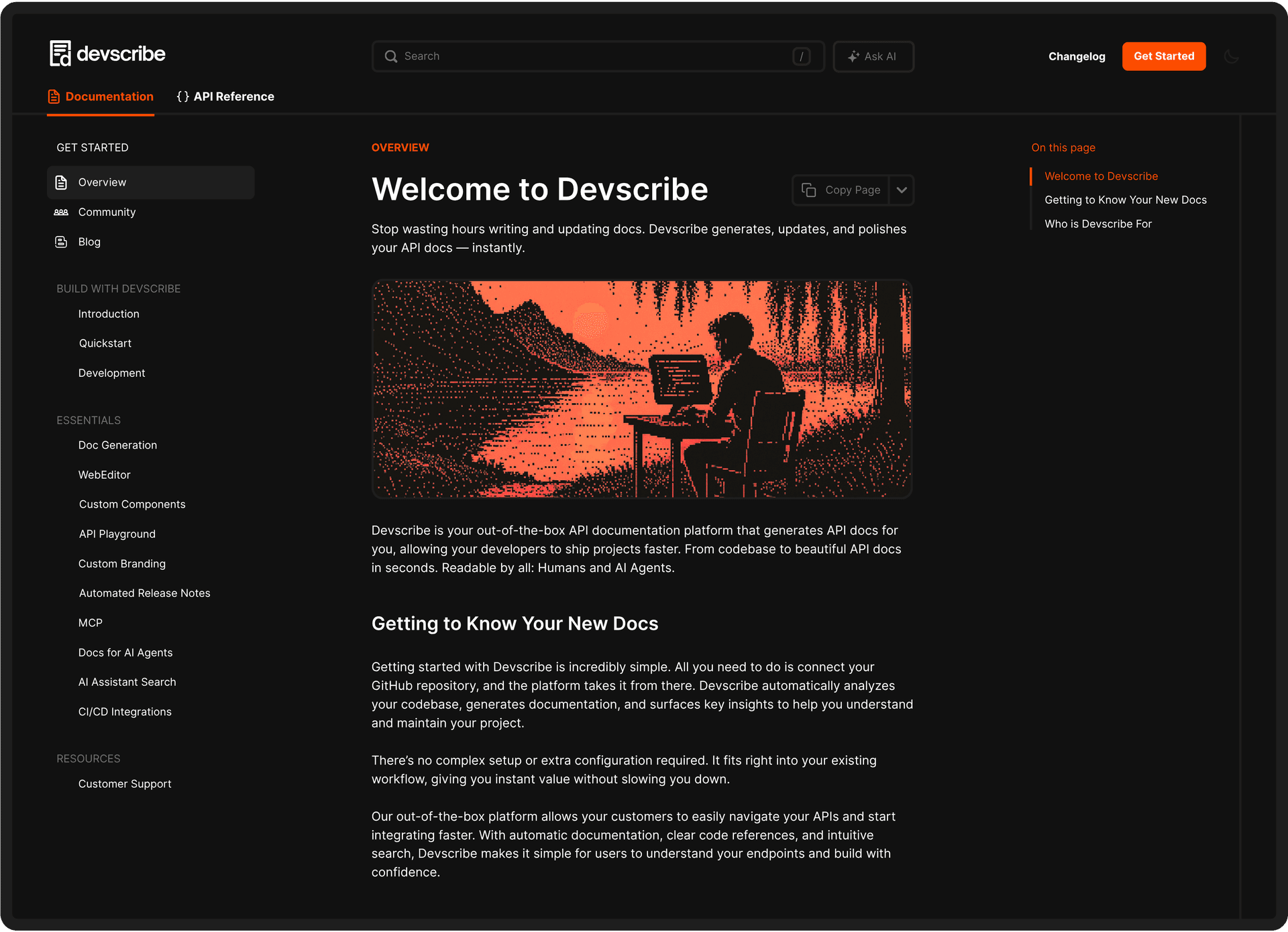
Task: Select the Overview page icon in sidebar
Action: click(x=61, y=182)
